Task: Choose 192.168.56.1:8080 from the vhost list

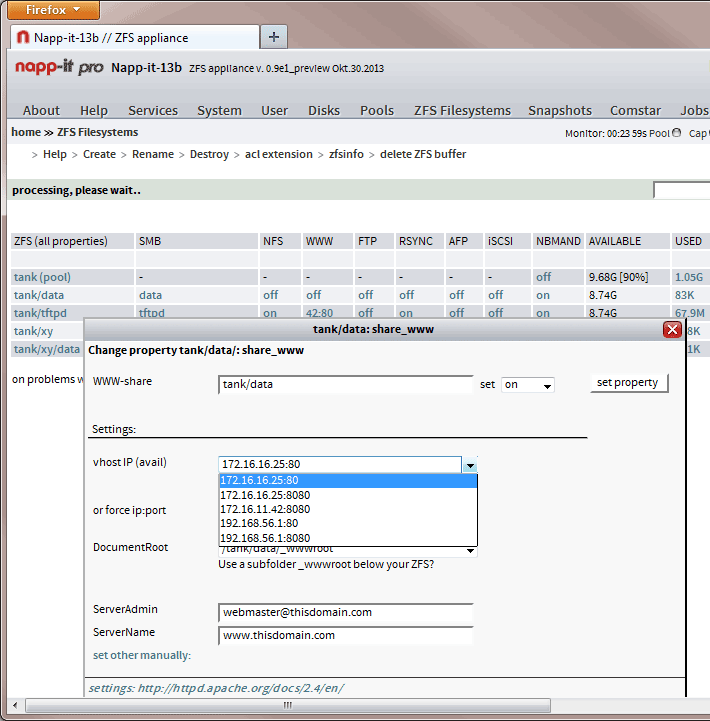Action: pyautogui.click(x=348, y=538)
